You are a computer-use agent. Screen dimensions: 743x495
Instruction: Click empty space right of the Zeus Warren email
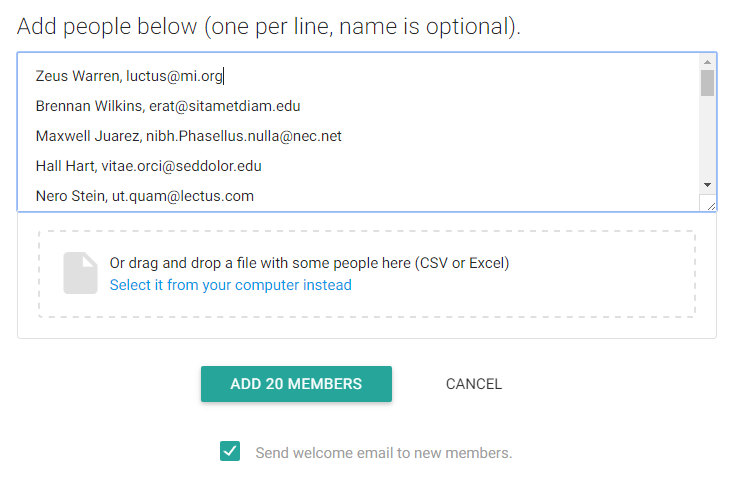point(450,76)
